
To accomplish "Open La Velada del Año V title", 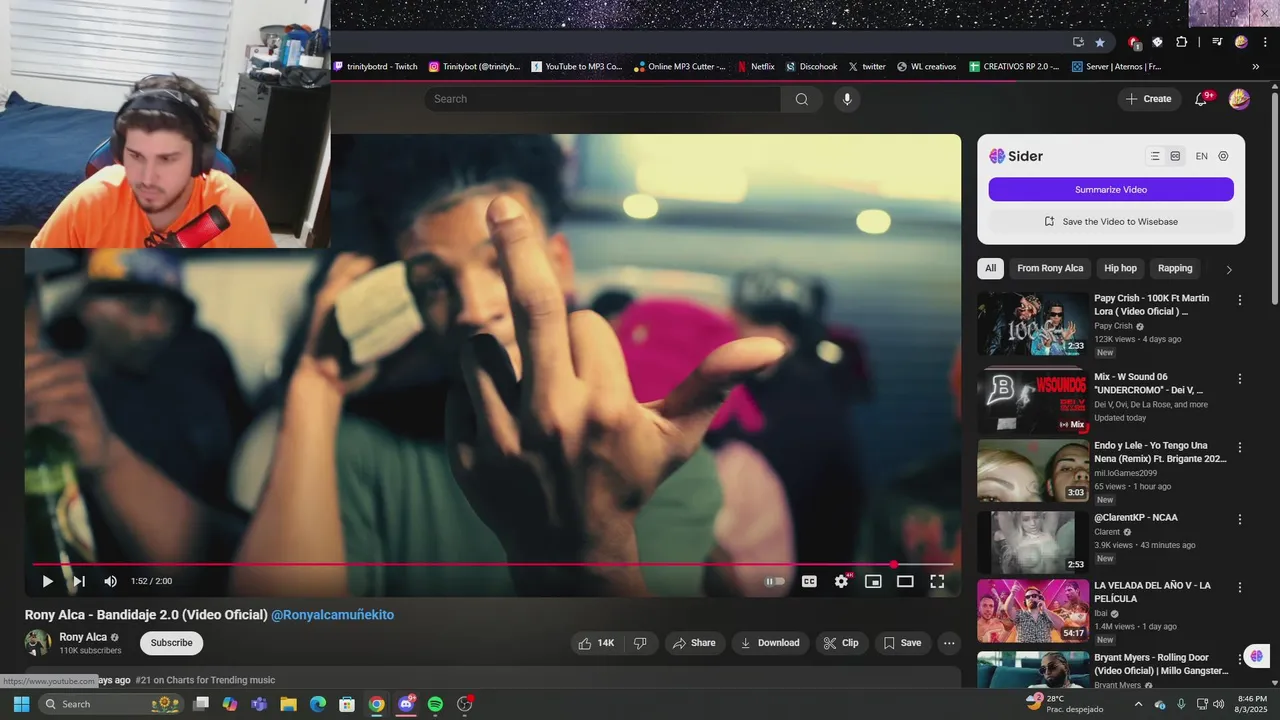I will [1152, 592].
